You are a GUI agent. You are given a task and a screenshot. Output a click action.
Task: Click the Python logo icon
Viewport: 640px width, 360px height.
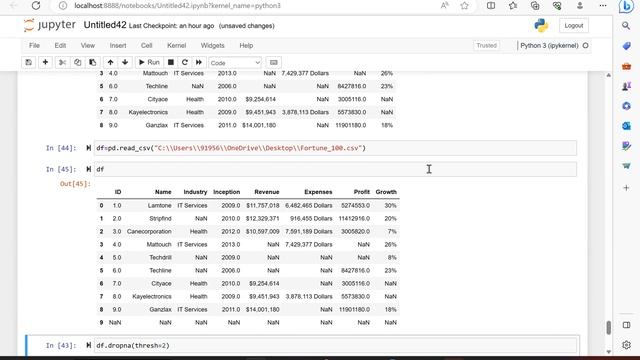(x=541, y=25)
